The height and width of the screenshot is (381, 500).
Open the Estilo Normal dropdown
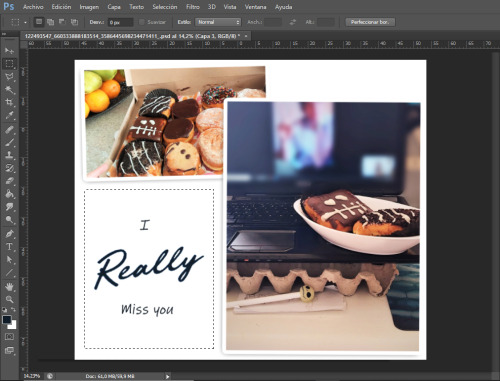218,22
